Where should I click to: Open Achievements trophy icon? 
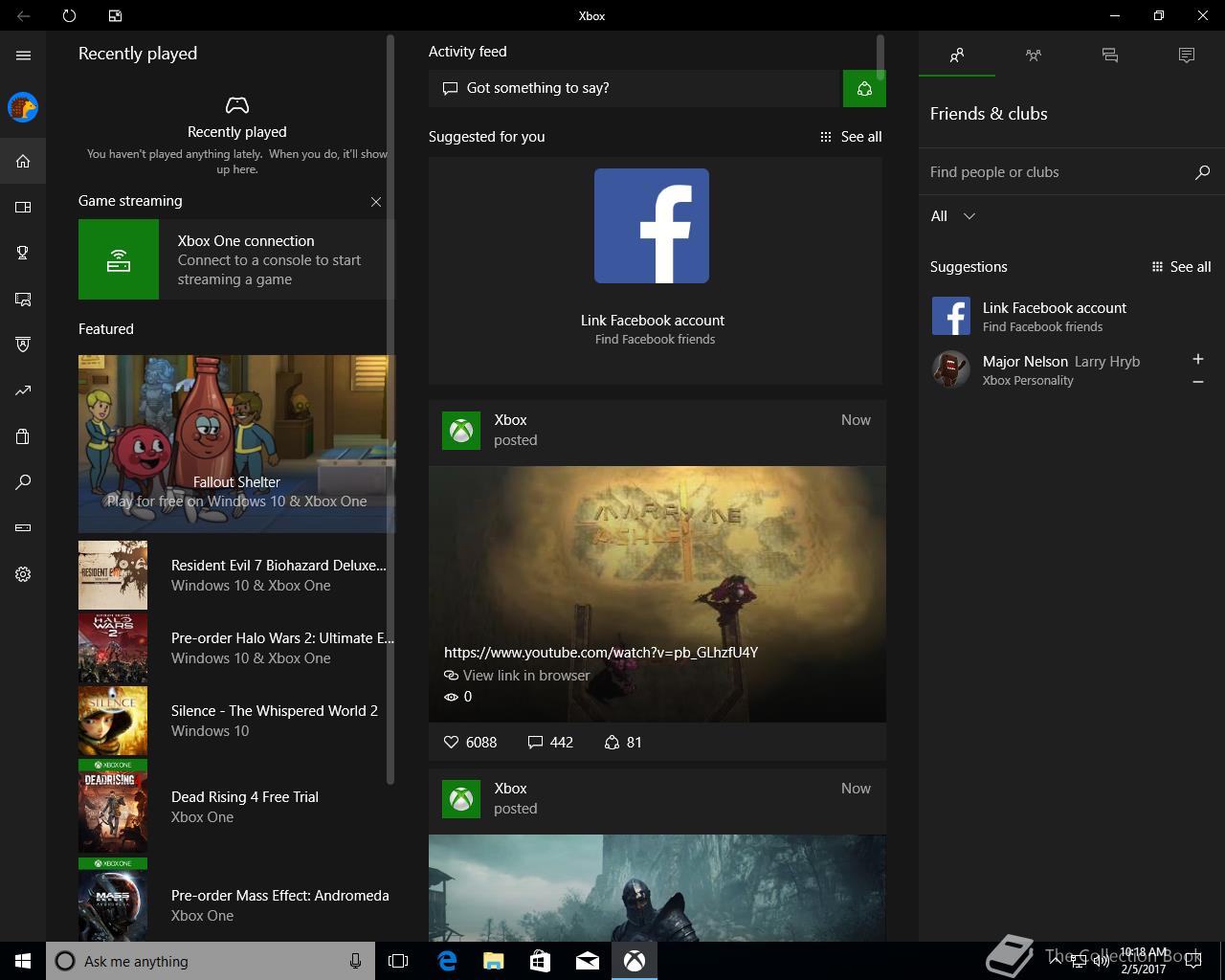point(23,253)
